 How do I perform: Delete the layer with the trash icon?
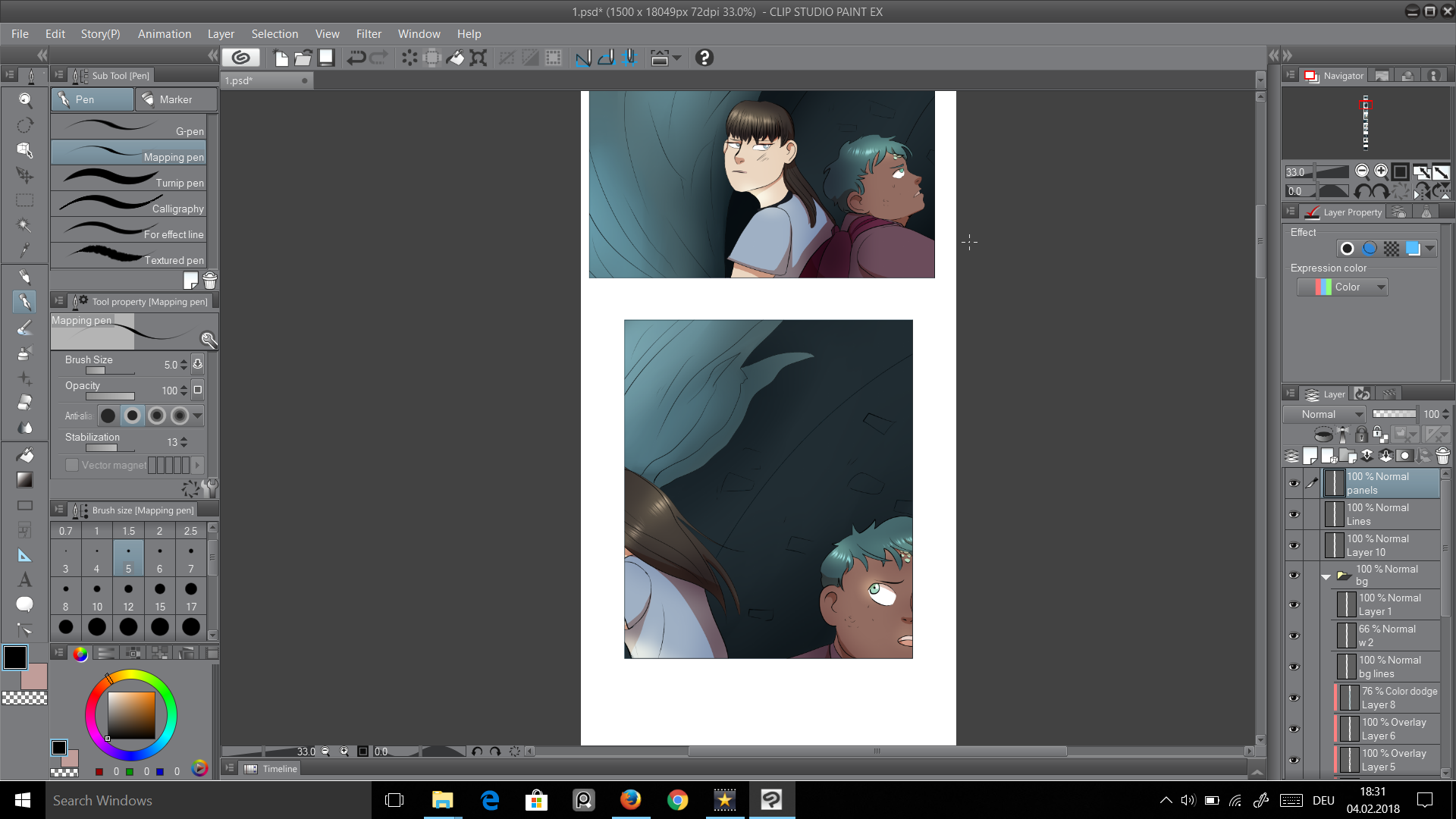point(1442,456)
